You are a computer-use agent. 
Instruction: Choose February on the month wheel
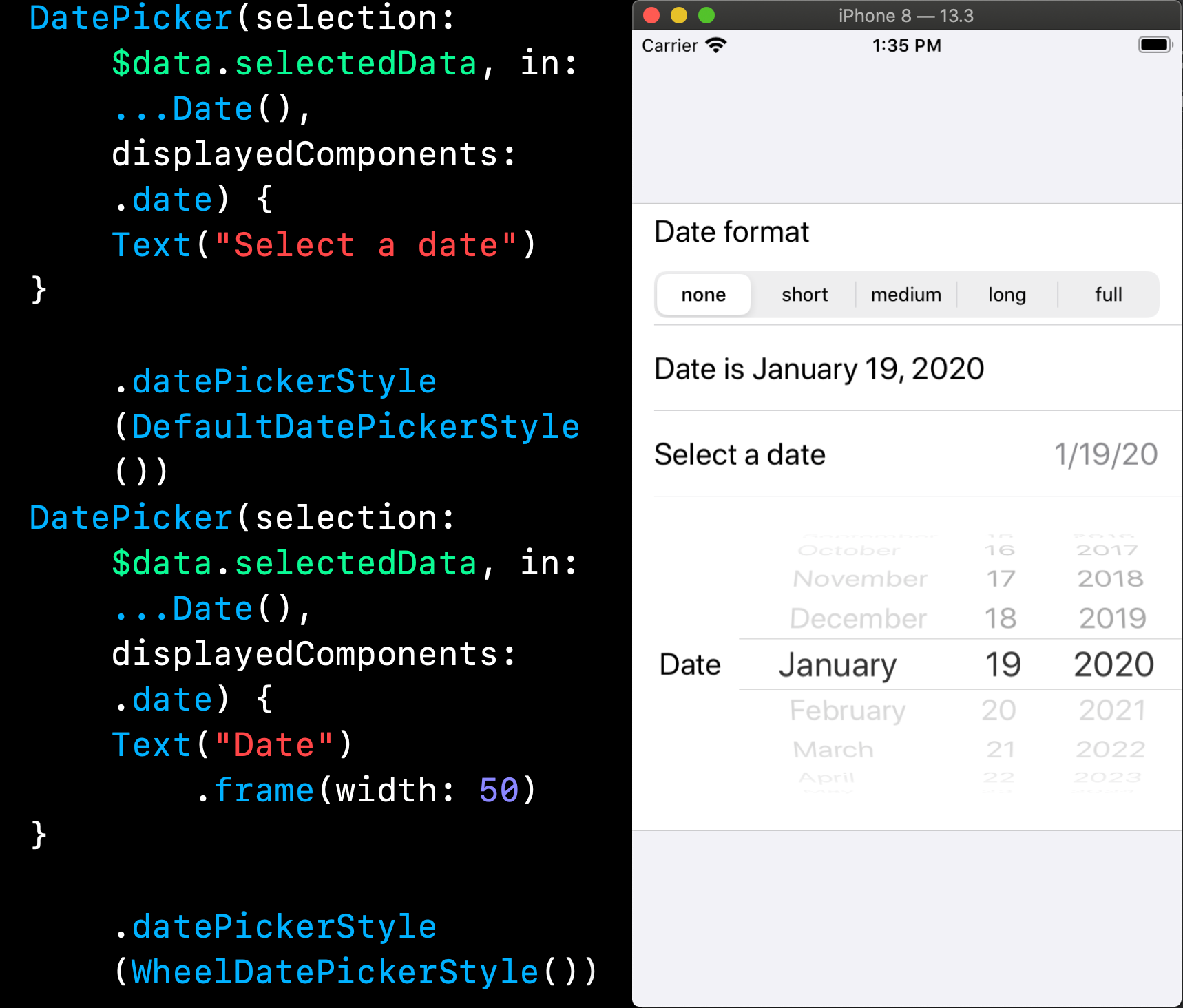[848, 710]
